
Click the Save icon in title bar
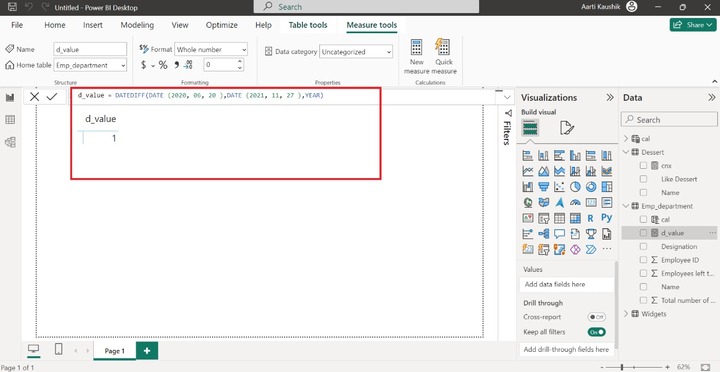[x=12, y=7]
